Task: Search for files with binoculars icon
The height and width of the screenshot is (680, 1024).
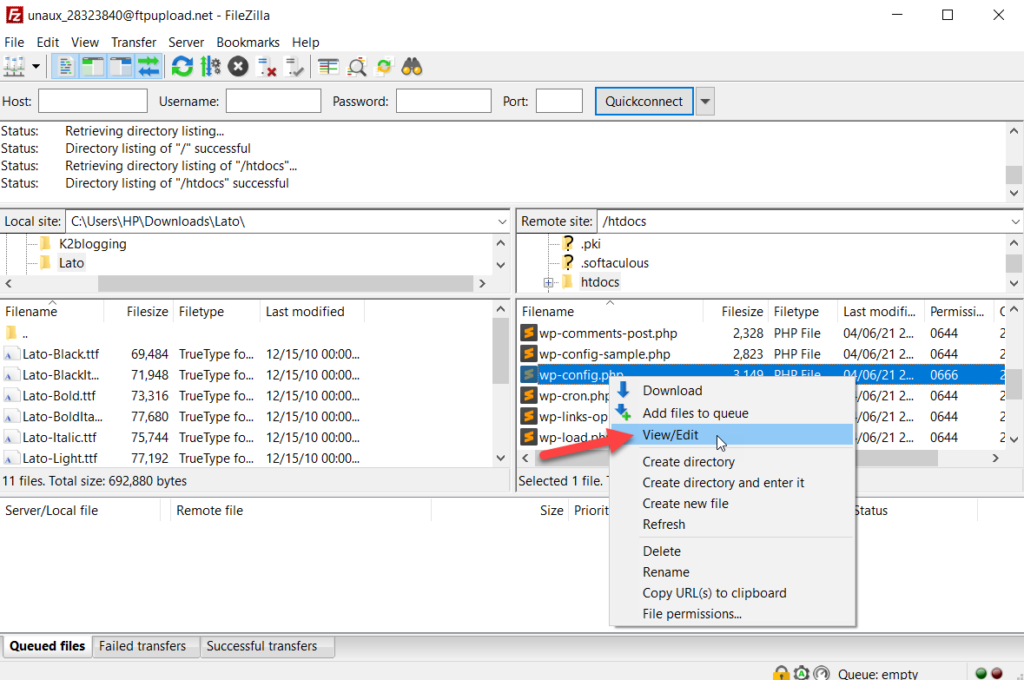Action: pos(412,67)
